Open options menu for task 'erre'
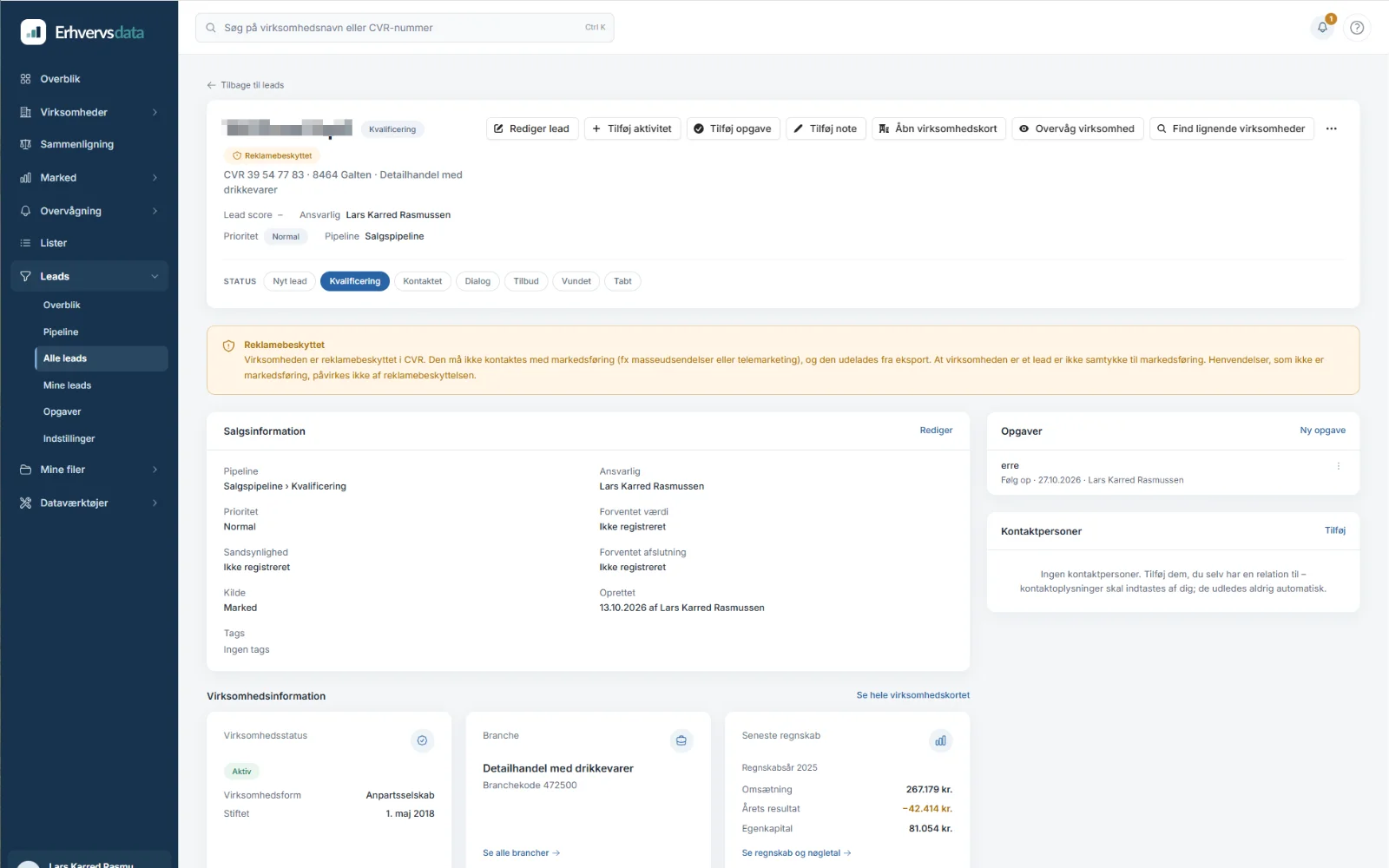The width and height of the screenshot is (1389, 868). (x=1339, y=466)
